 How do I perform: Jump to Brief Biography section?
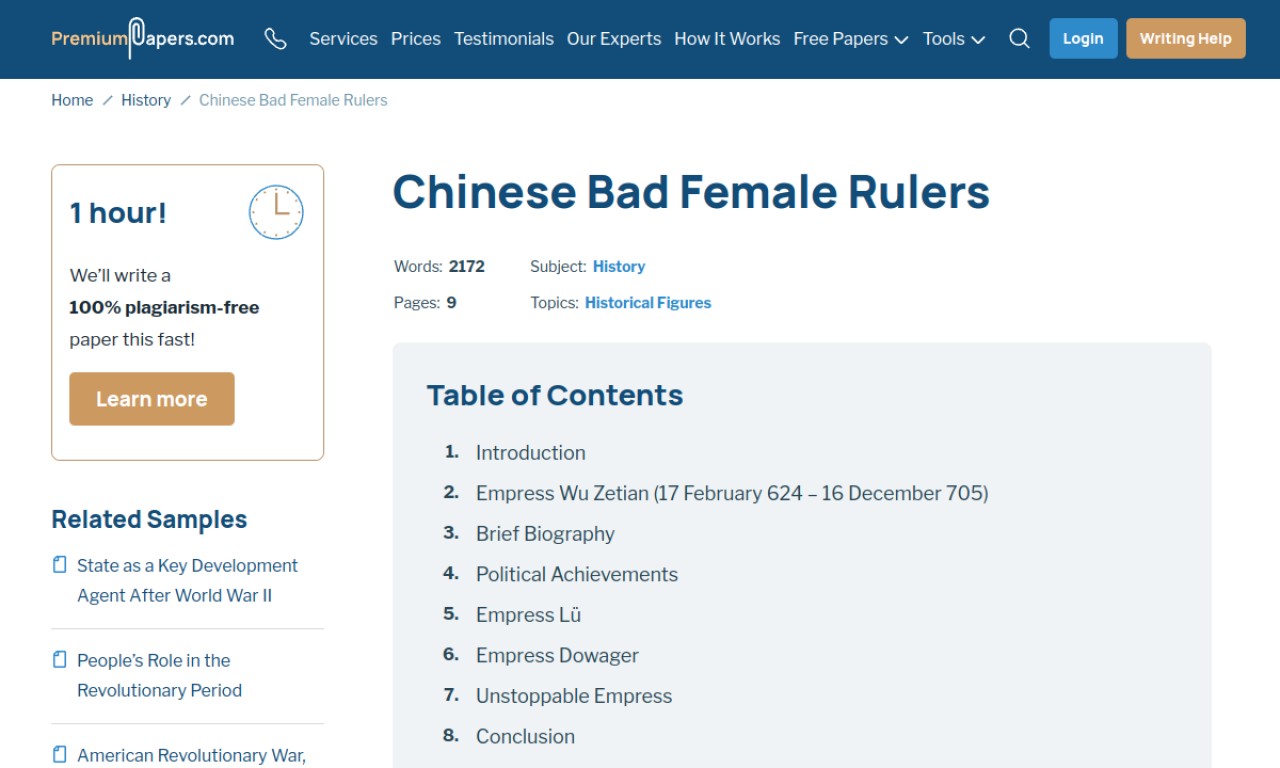coord(545,534)
